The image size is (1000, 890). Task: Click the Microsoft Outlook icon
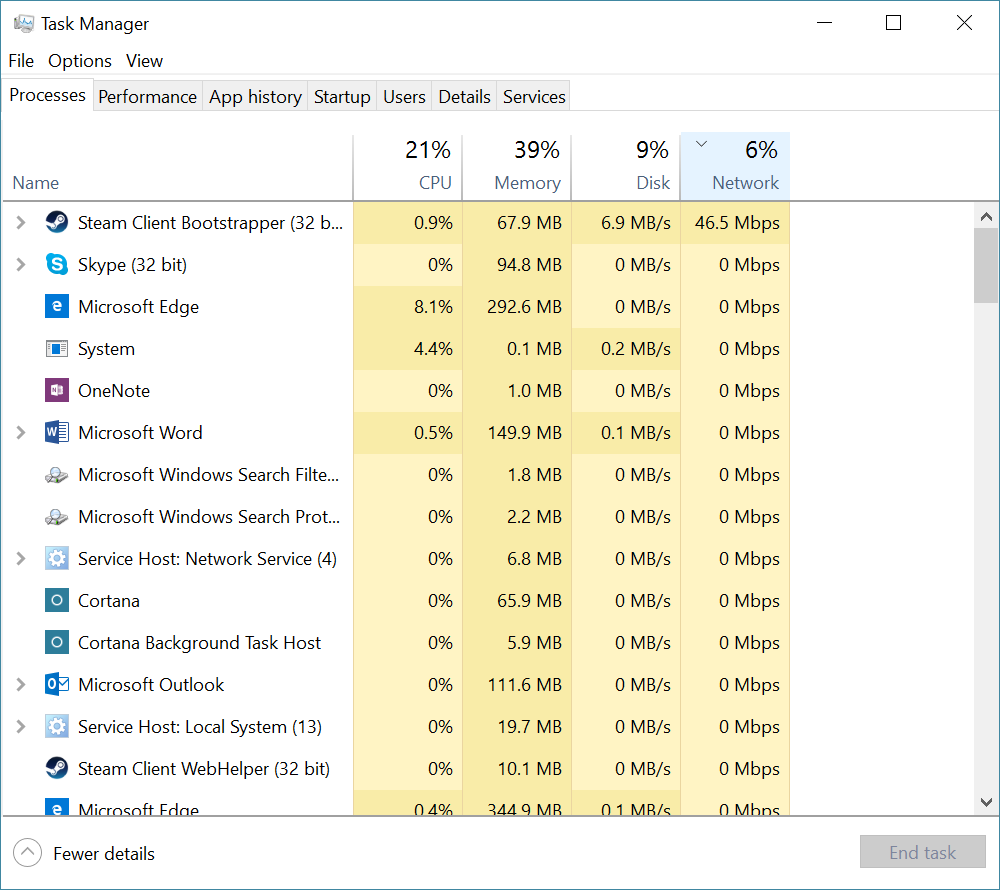[57, 684]
